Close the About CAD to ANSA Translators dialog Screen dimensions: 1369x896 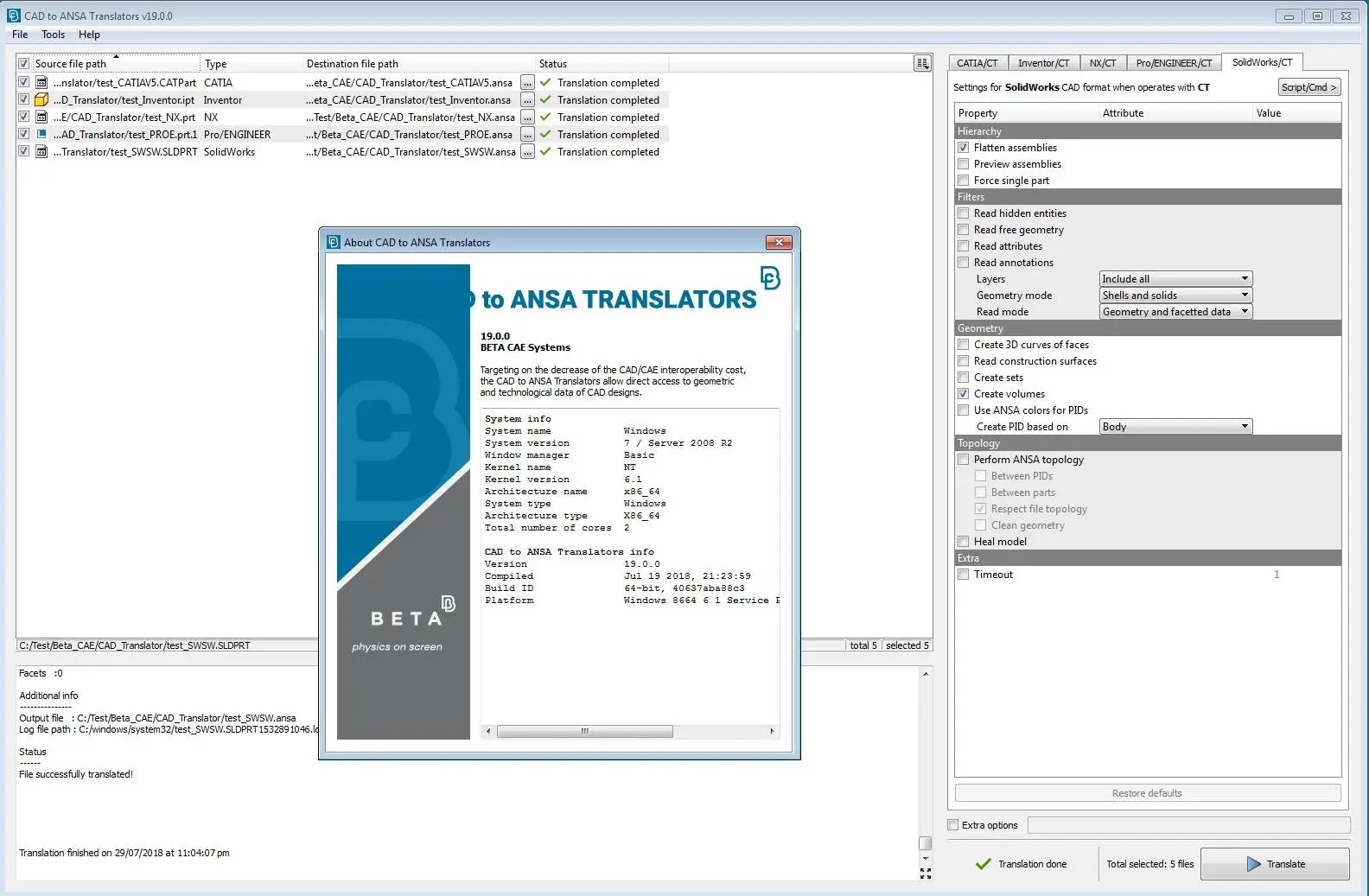tap(779, 242)
